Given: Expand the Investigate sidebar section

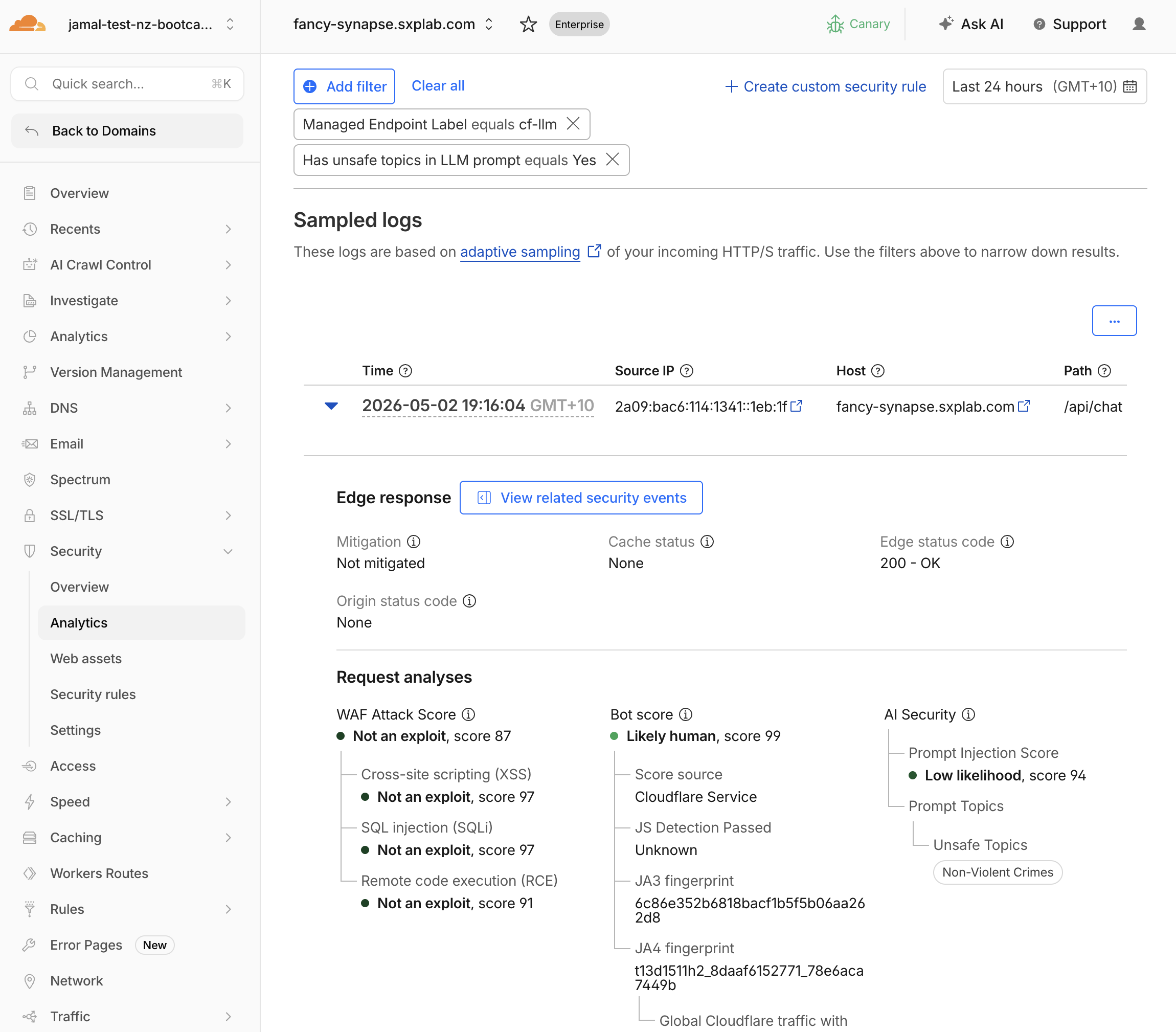Looking at the screenshot, I should coord(228,301).
